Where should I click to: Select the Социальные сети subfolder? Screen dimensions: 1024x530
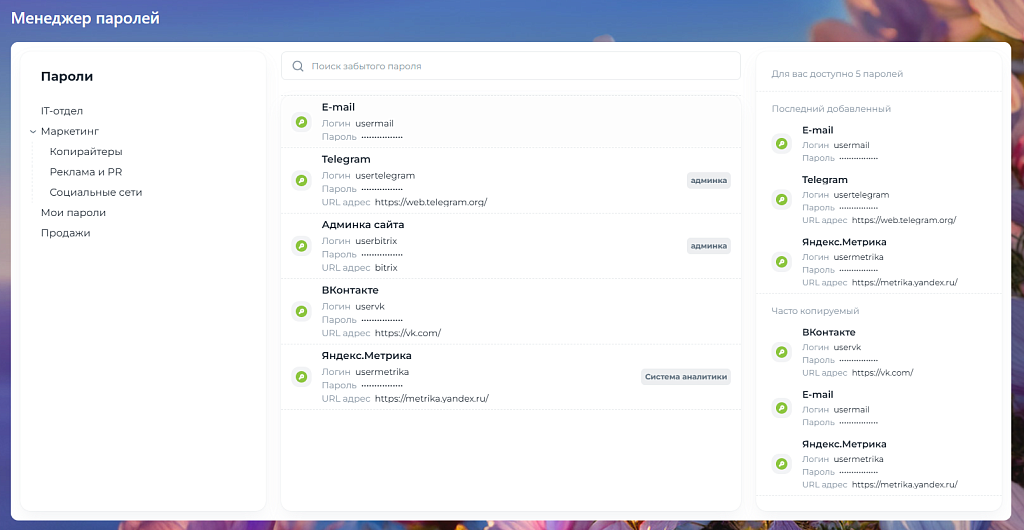coord(96,192)
